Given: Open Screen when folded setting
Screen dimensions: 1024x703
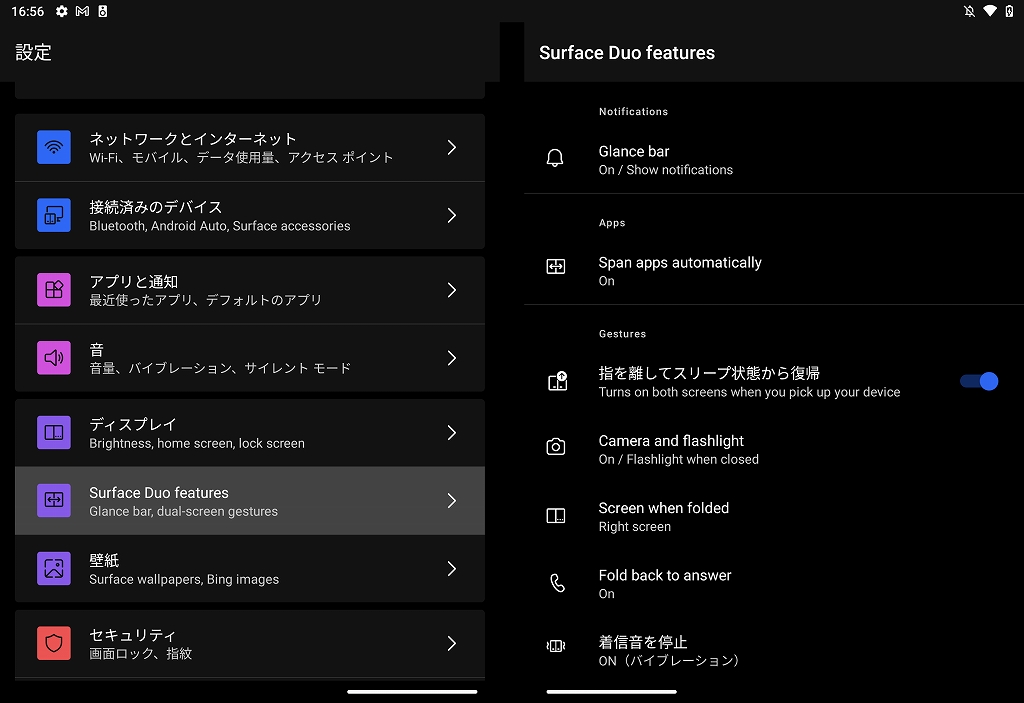Looking at the screenshot, I should 774,517.
